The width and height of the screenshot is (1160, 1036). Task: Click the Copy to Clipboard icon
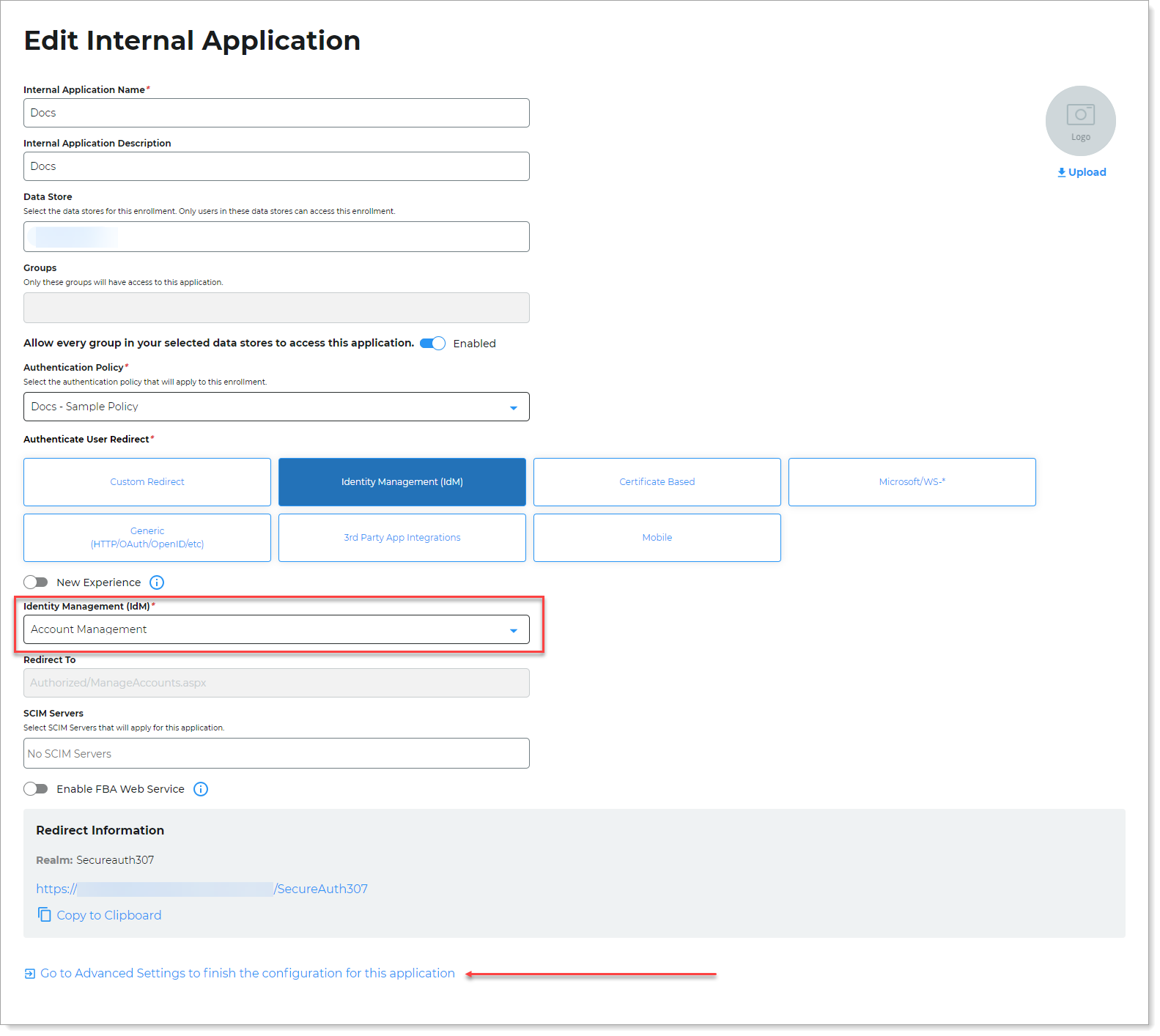pos(45,914)
